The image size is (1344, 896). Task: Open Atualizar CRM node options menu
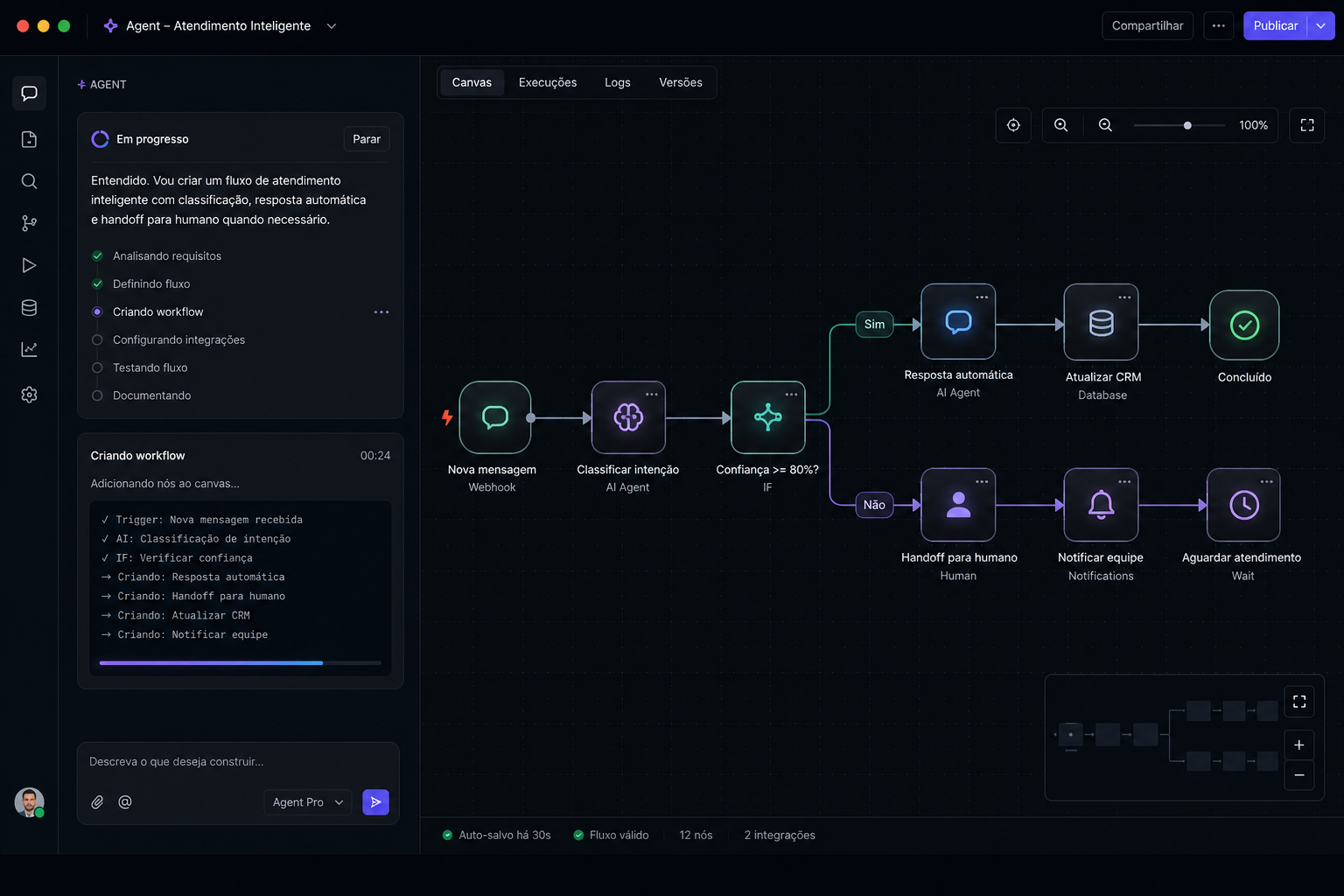1124,297
